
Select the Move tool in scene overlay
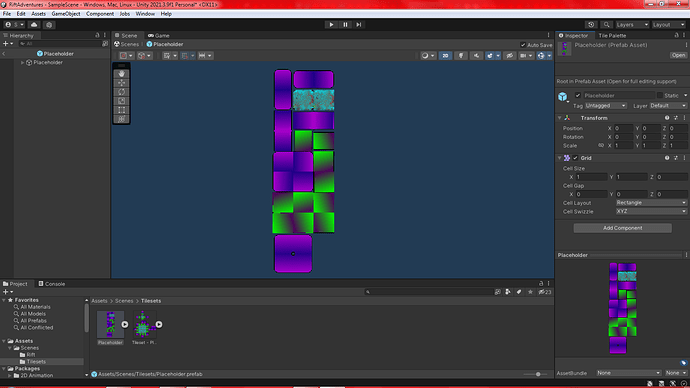[x=121, y=83]
